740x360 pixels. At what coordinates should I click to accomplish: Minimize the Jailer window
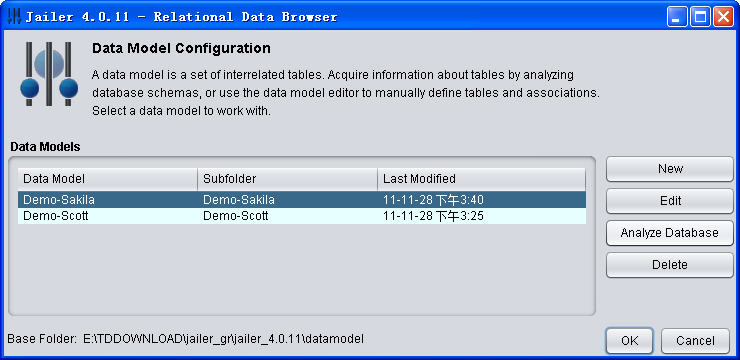677,17
